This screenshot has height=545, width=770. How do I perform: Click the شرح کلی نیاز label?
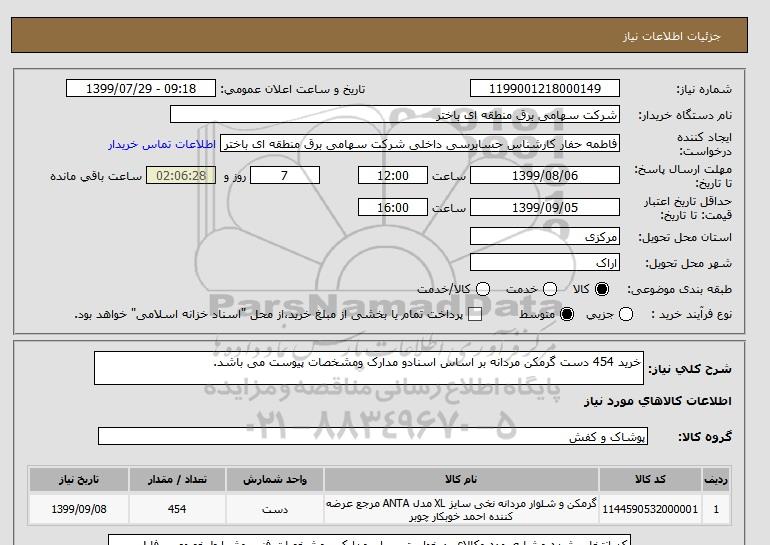tap(690, 369)
